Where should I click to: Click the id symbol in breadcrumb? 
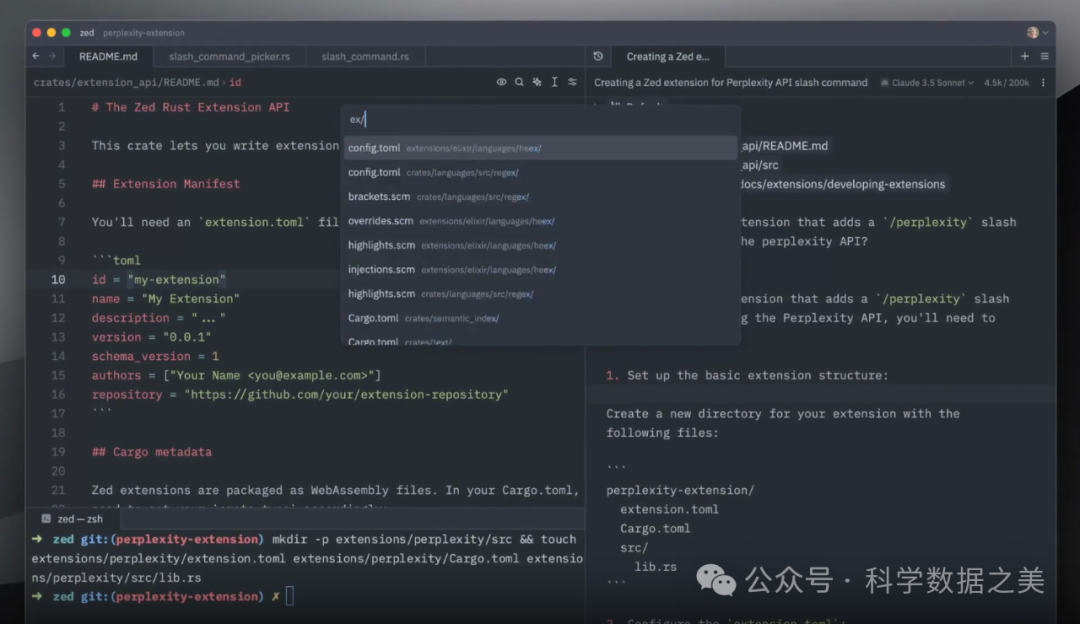click(x=235, y=82)
